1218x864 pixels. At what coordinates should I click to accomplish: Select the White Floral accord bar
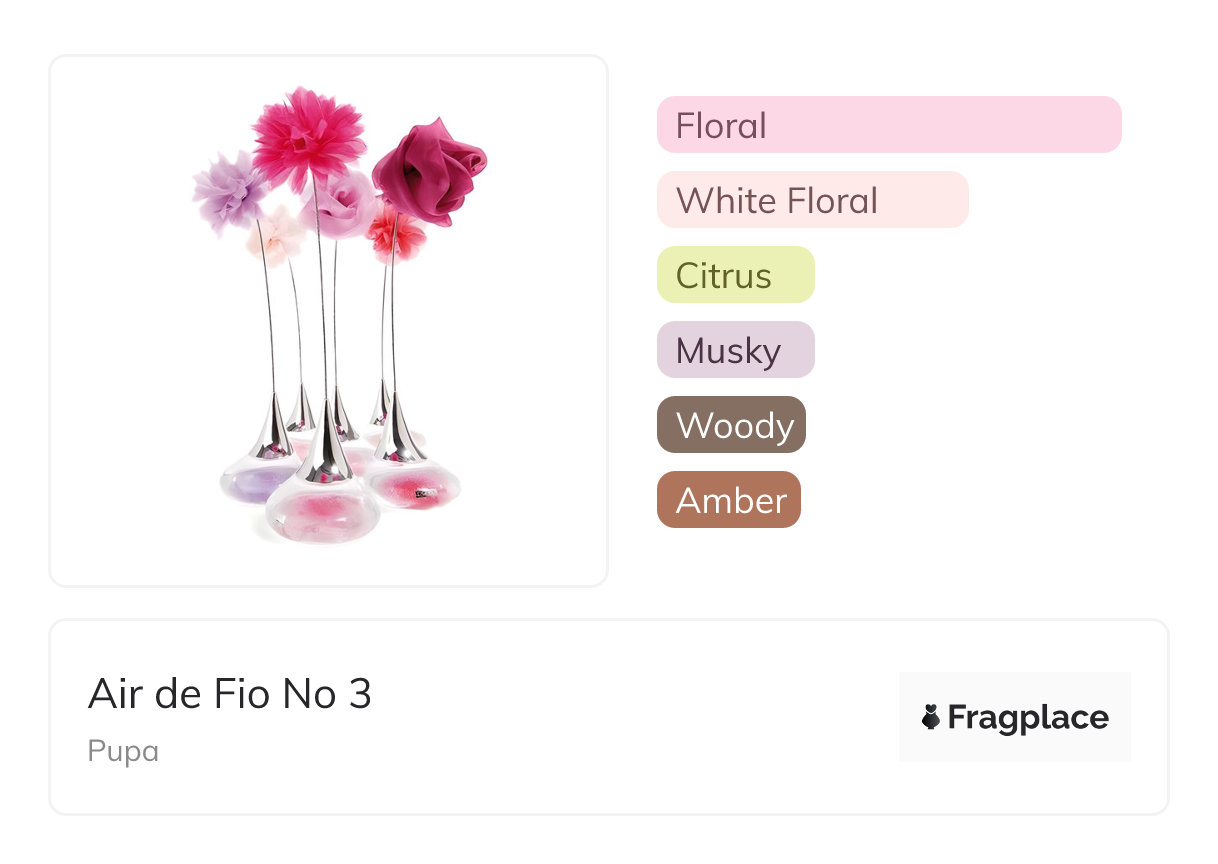[812, 200]
